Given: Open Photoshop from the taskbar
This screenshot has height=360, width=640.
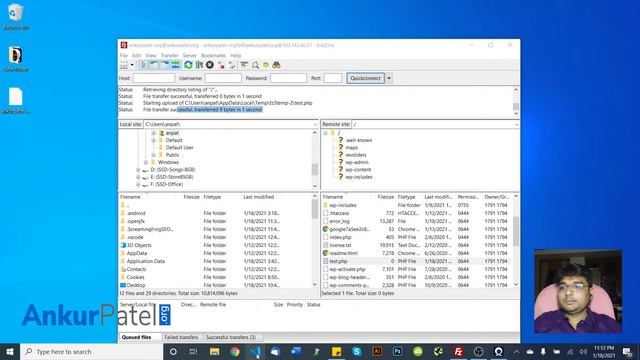Looking at the screenshot, I should click(x=398, y=351).
